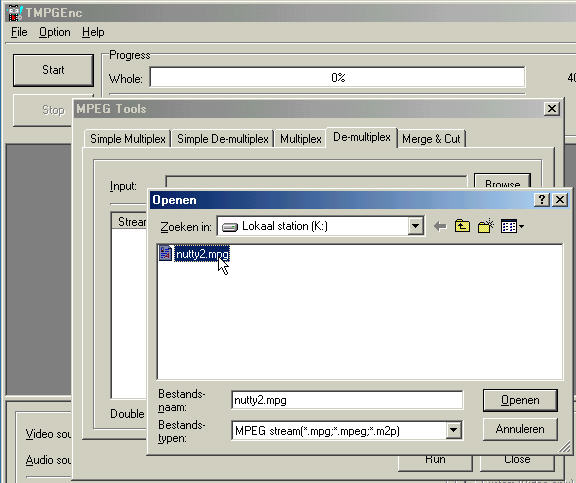Image resolution: width=576 pixels, height=483 pixels.
Task: Open the Help menu in TMPGEnc
Action: [x=93, y=32]
